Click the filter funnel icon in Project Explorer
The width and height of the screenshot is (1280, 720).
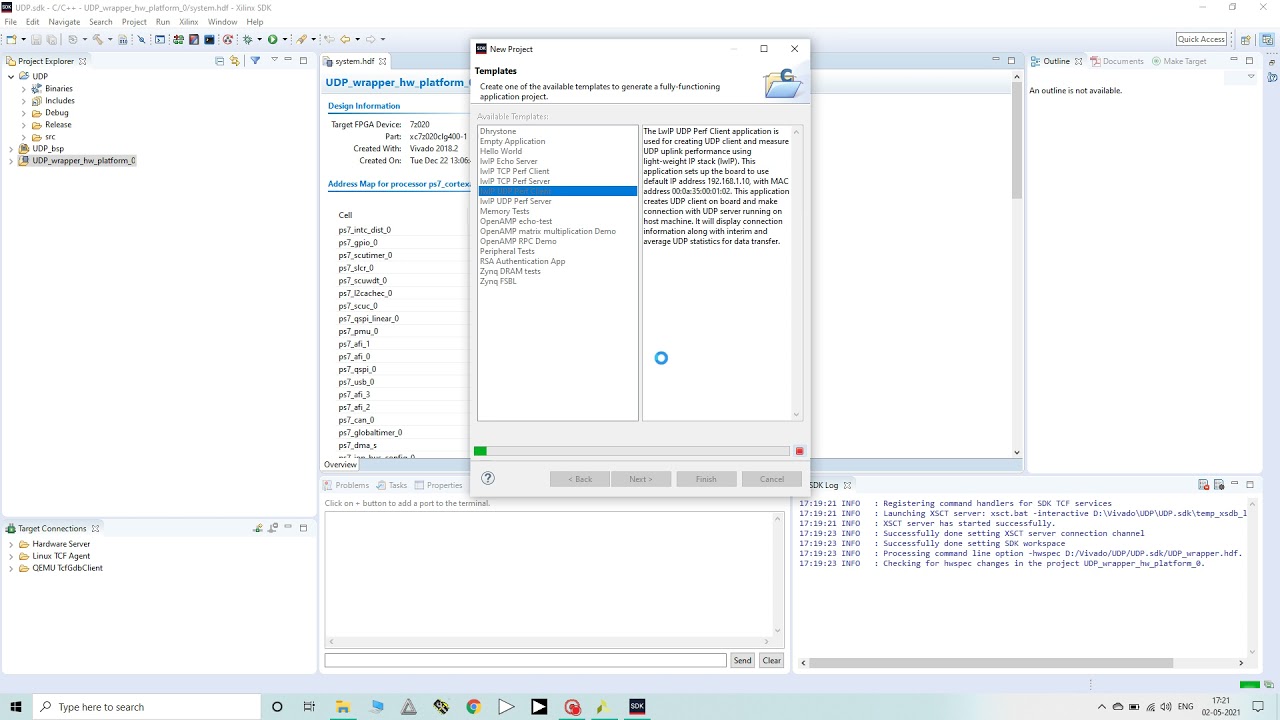[255, 61]
